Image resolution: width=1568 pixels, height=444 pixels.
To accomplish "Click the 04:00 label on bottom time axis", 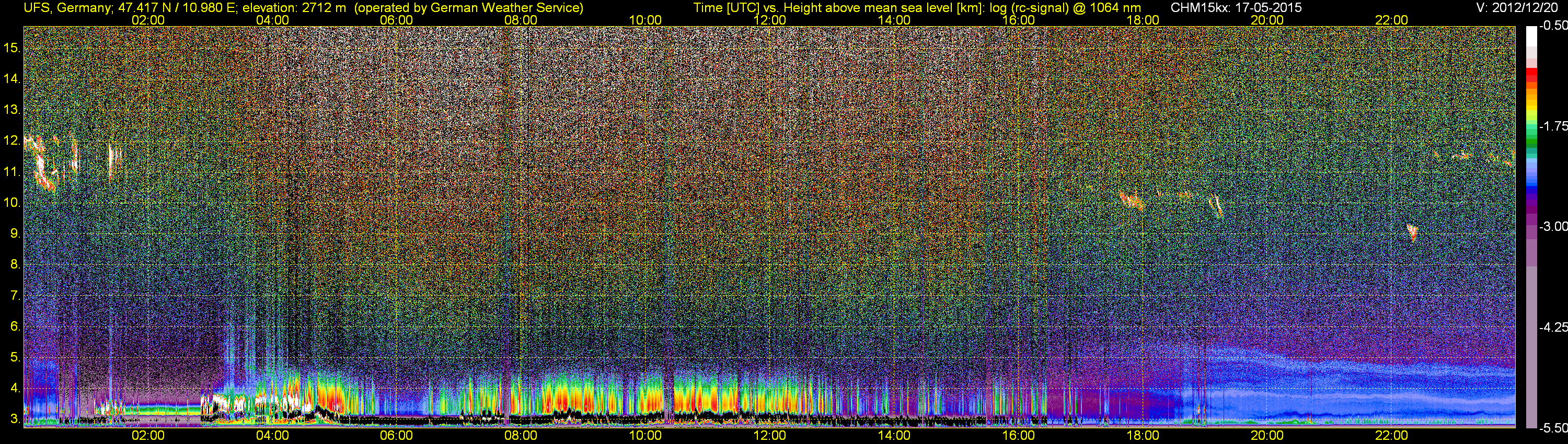I will (272, 436).
